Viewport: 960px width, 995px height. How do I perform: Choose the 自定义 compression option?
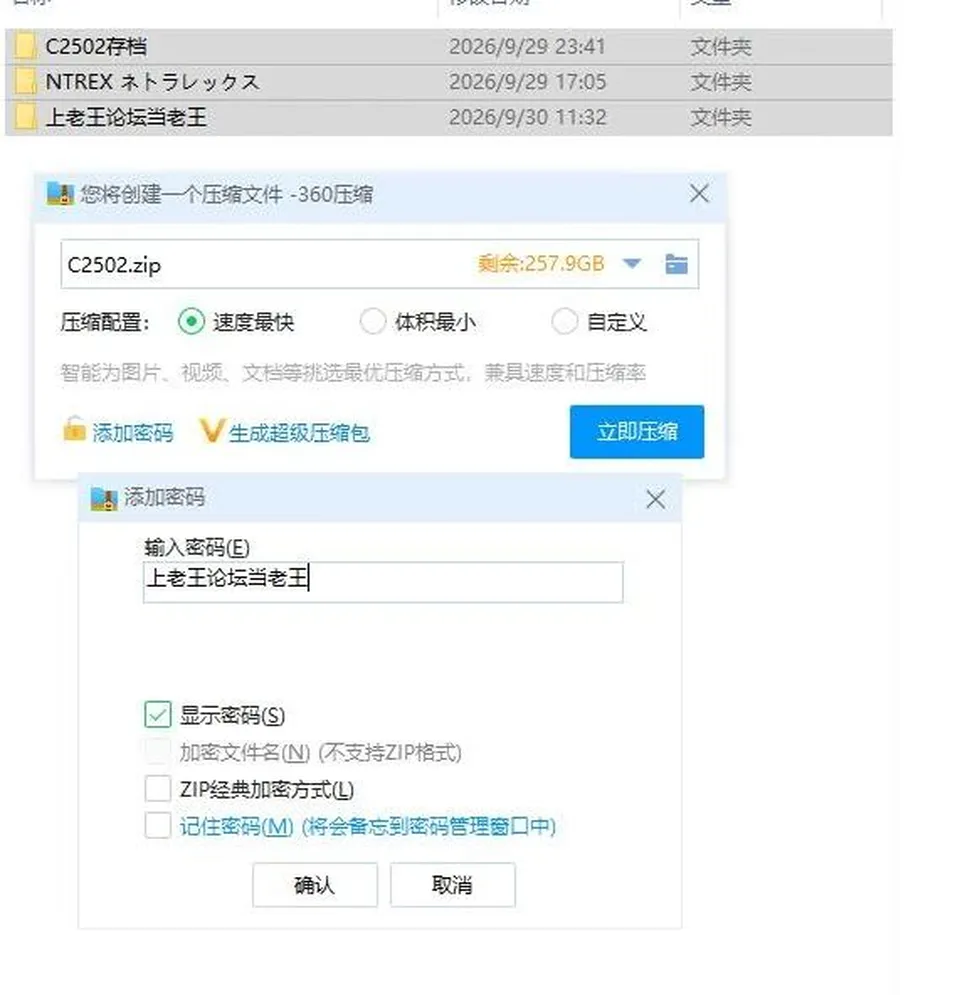tap(564, 321)
